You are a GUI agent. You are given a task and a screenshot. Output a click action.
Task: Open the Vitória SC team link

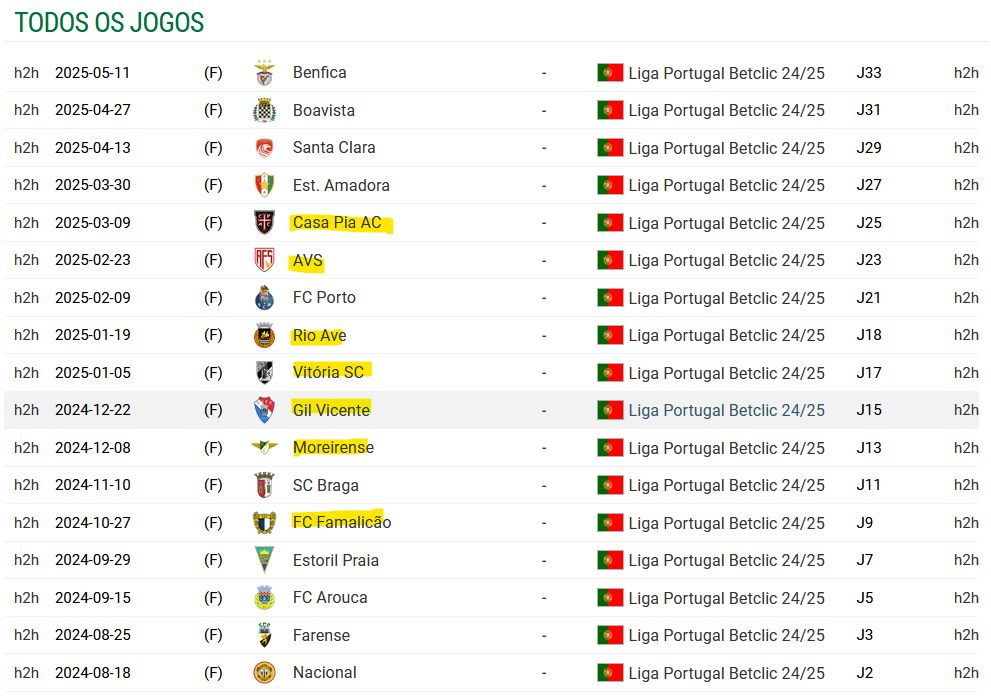pos(328,373)
